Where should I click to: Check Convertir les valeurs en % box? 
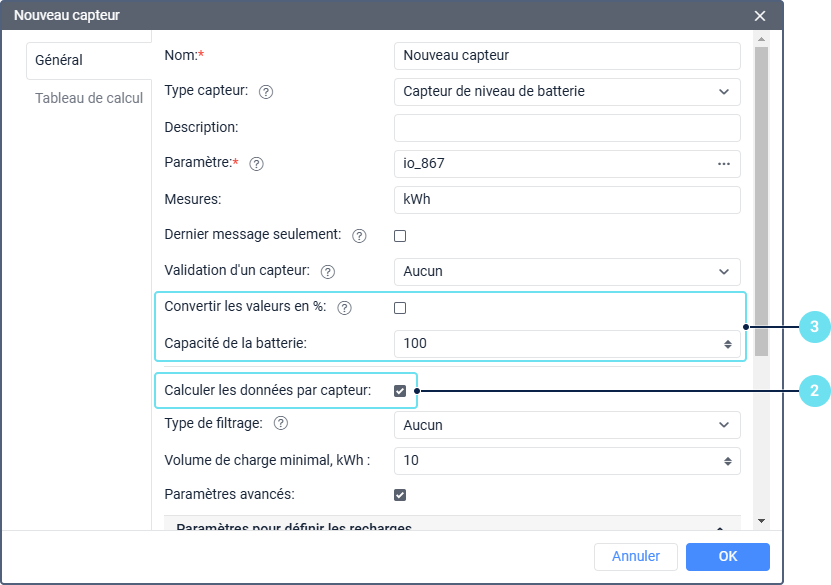(x=400, y=308)
